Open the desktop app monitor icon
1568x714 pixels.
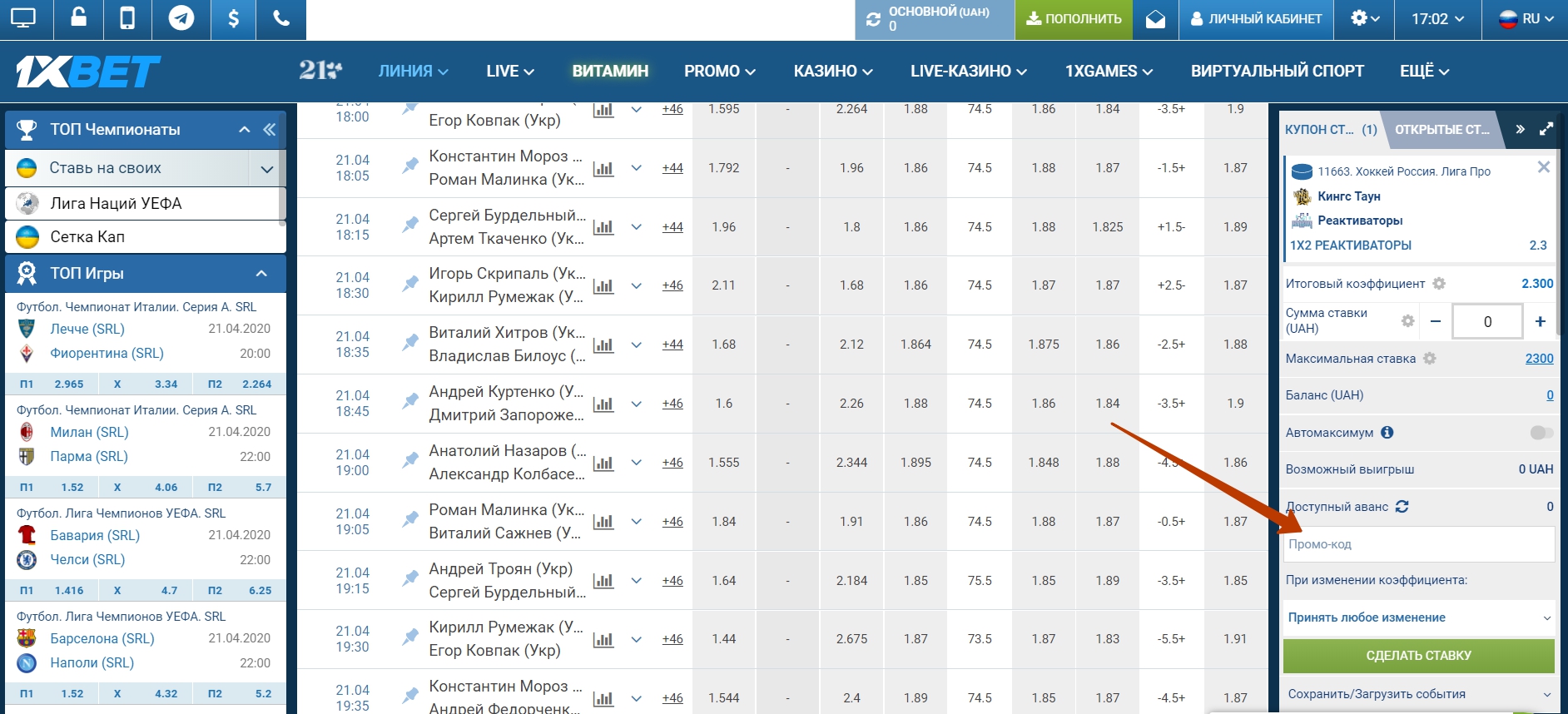(24, 18)
